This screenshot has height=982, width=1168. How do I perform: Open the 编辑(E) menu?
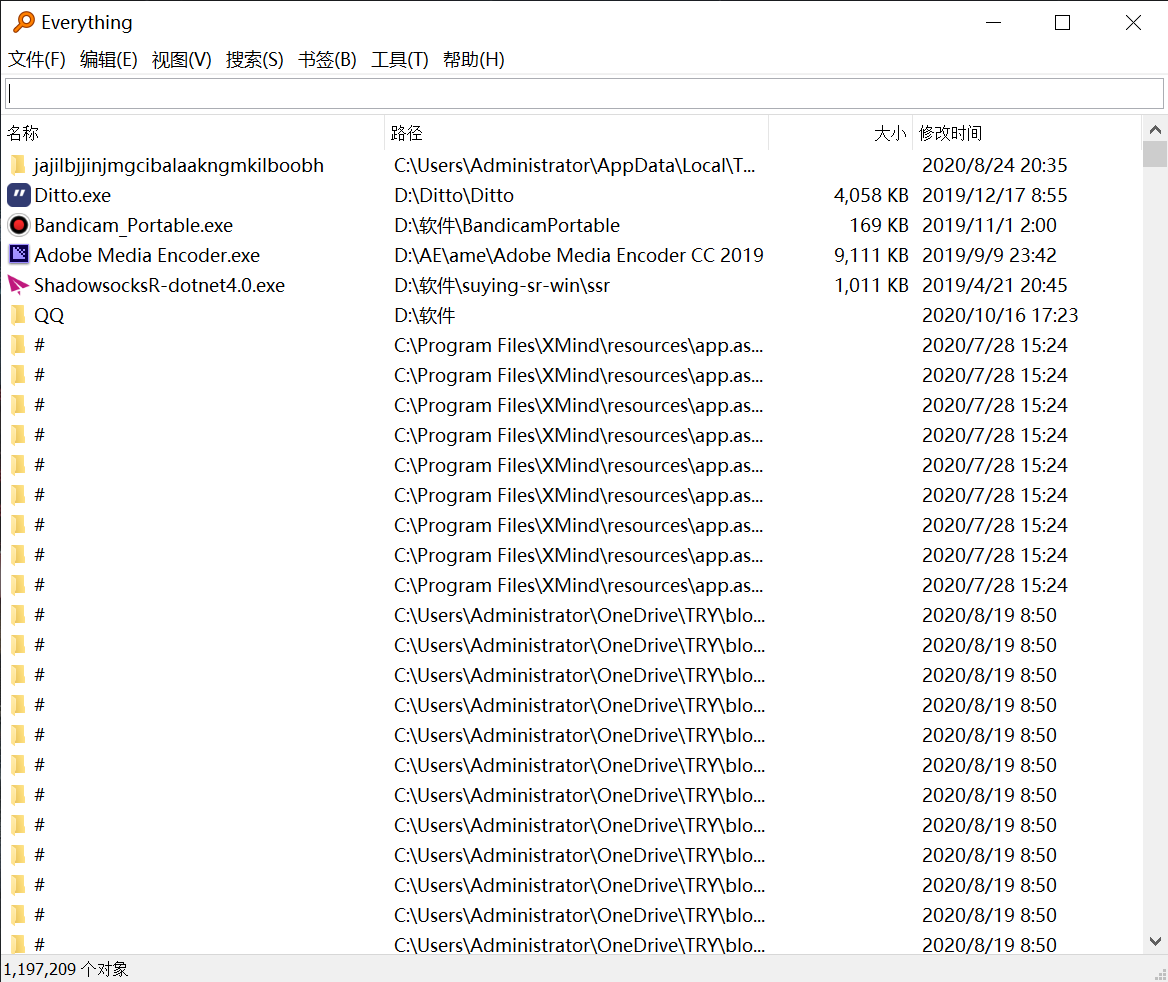coord(109,60)
